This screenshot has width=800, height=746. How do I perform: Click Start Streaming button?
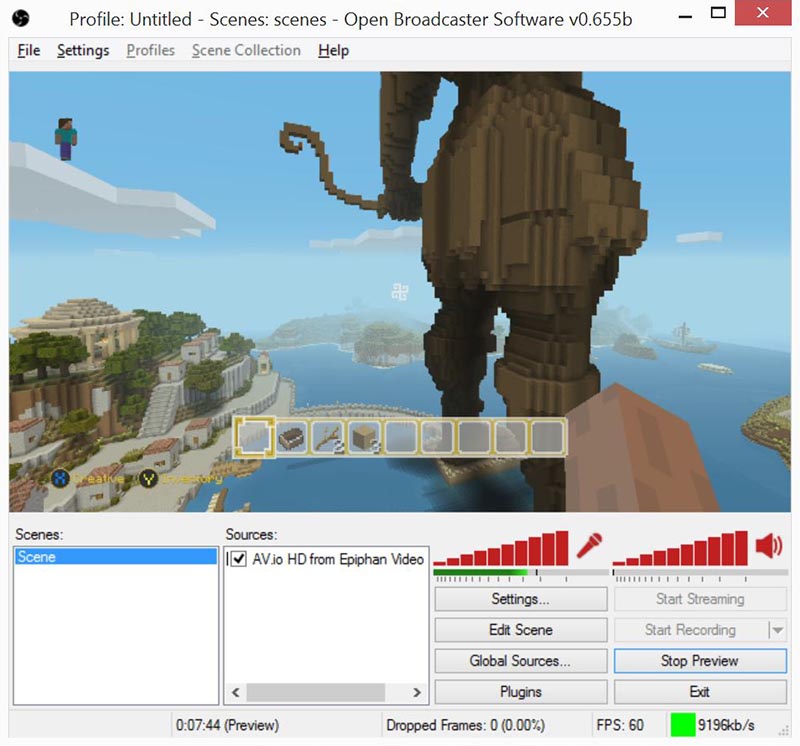click(x=700, y=599)
